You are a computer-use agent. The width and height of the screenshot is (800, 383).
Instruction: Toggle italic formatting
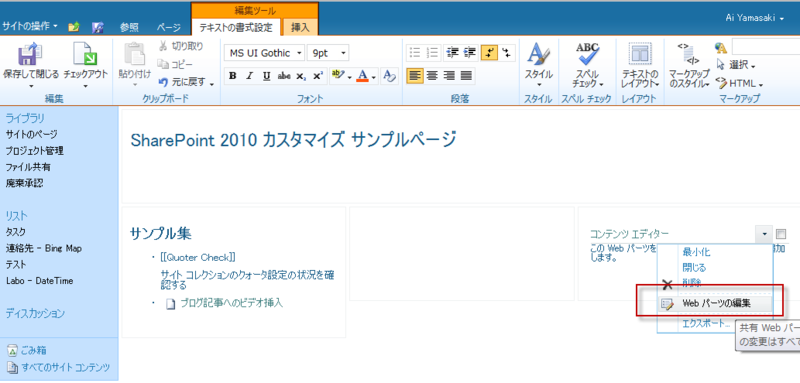249,76
